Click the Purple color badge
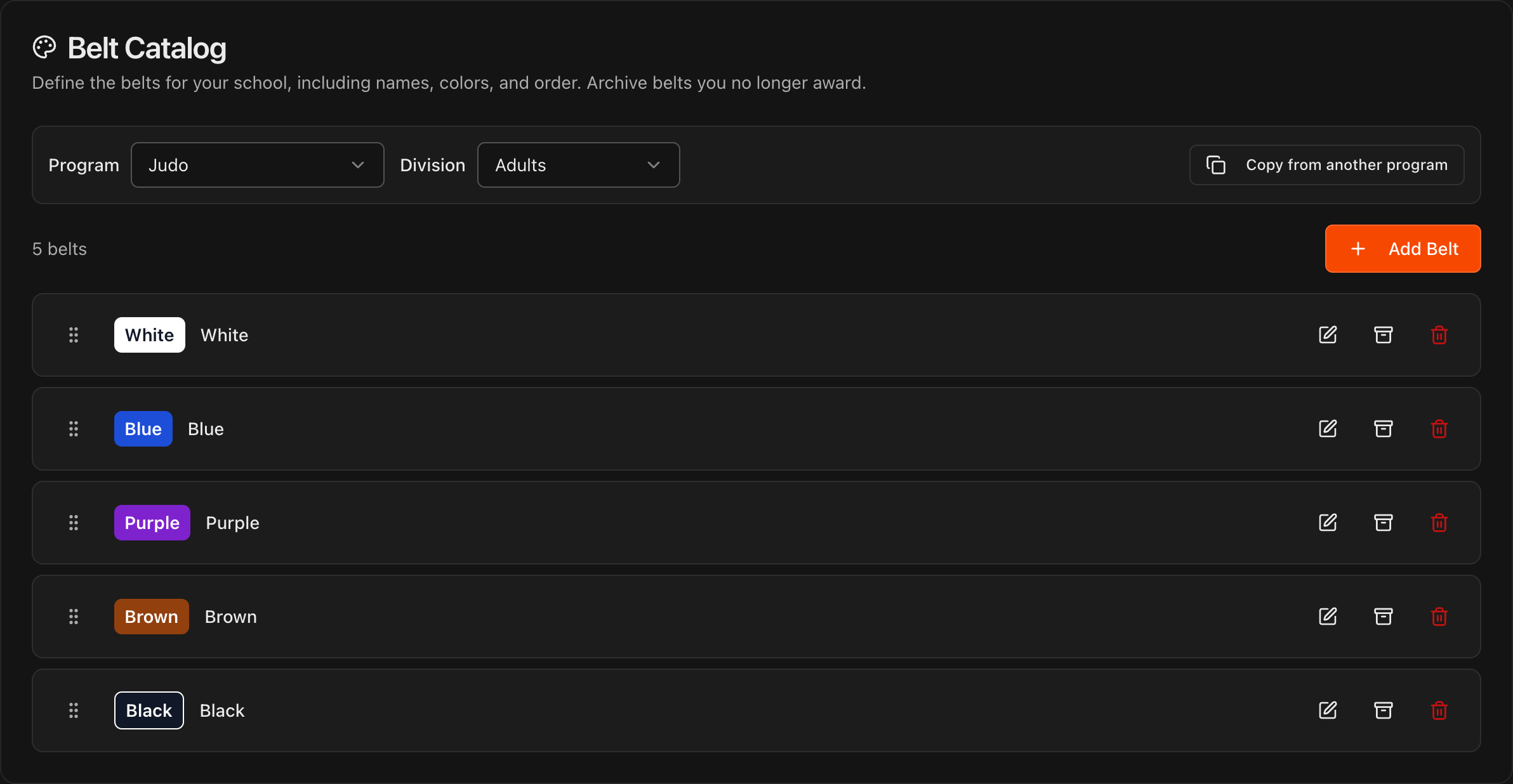 [152, 523]
